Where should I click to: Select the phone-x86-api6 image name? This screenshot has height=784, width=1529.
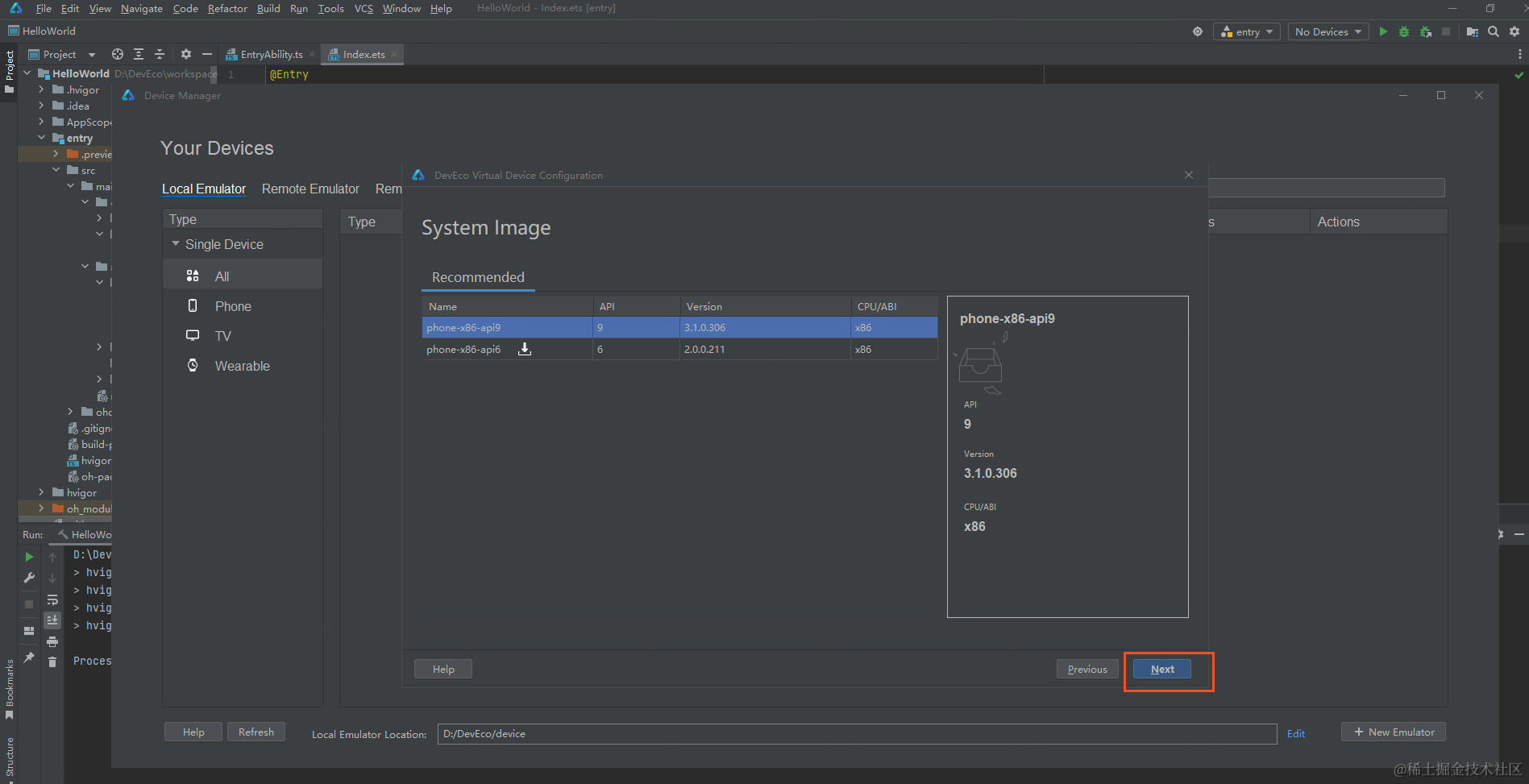[x=463, y=349]
